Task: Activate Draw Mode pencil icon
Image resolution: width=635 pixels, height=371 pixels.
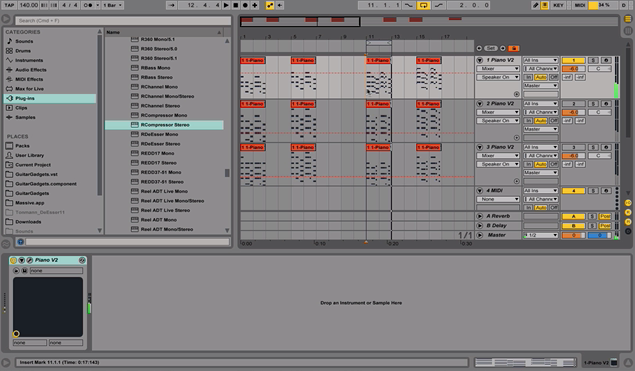Action: [535, 5]
